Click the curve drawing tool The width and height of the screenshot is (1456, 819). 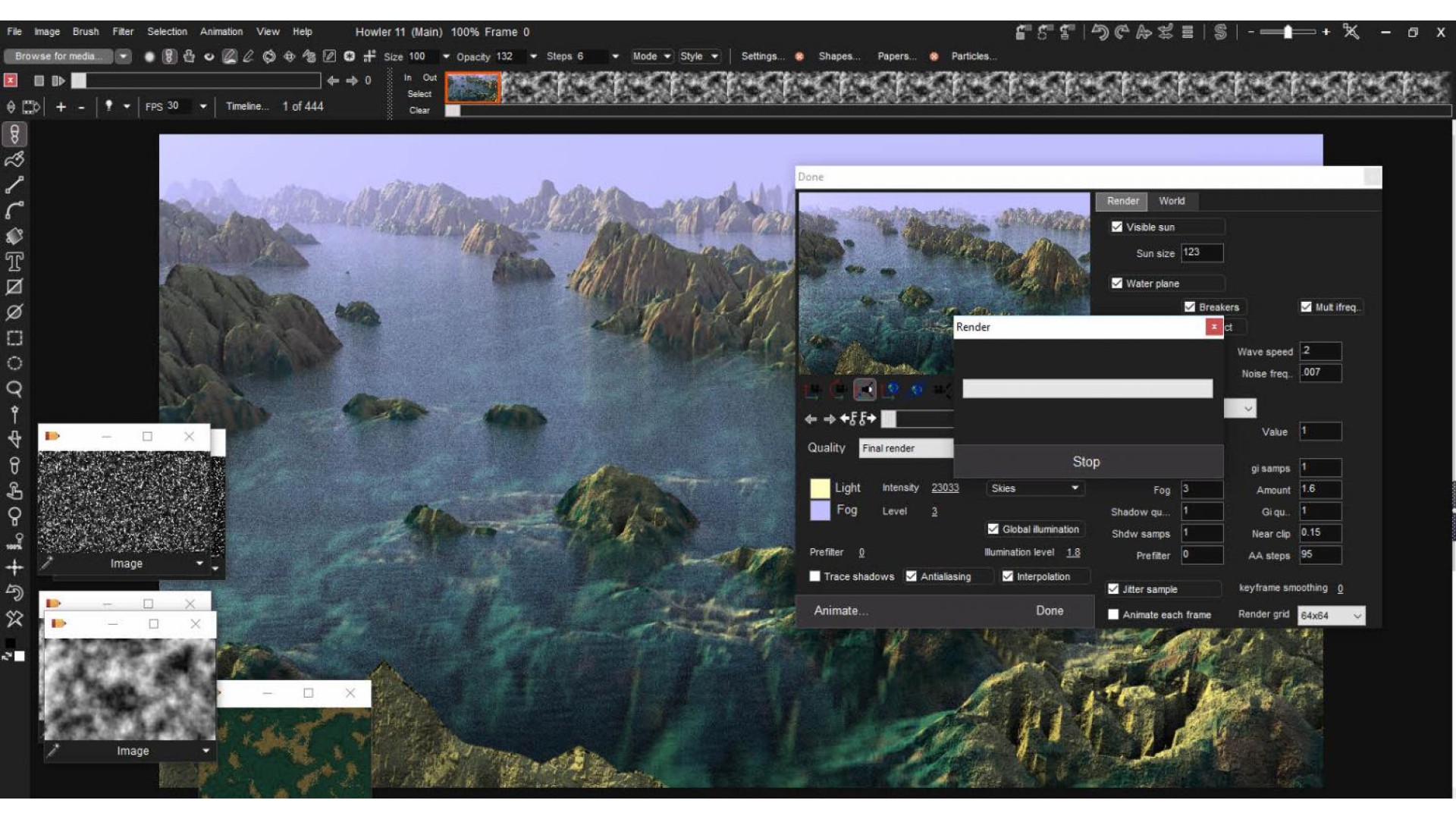coord(14,210)
